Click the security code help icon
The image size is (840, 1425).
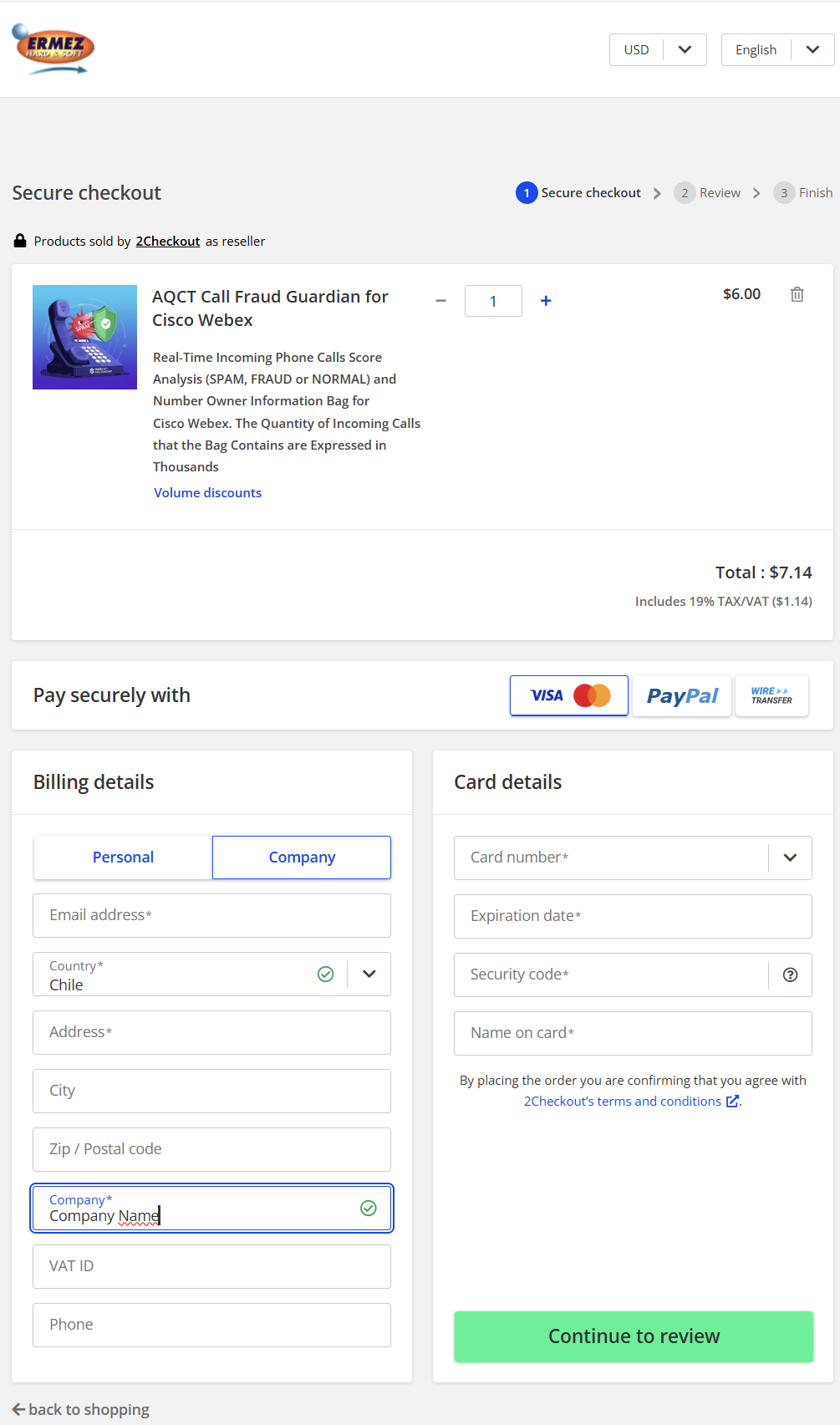tap(789, 975)
